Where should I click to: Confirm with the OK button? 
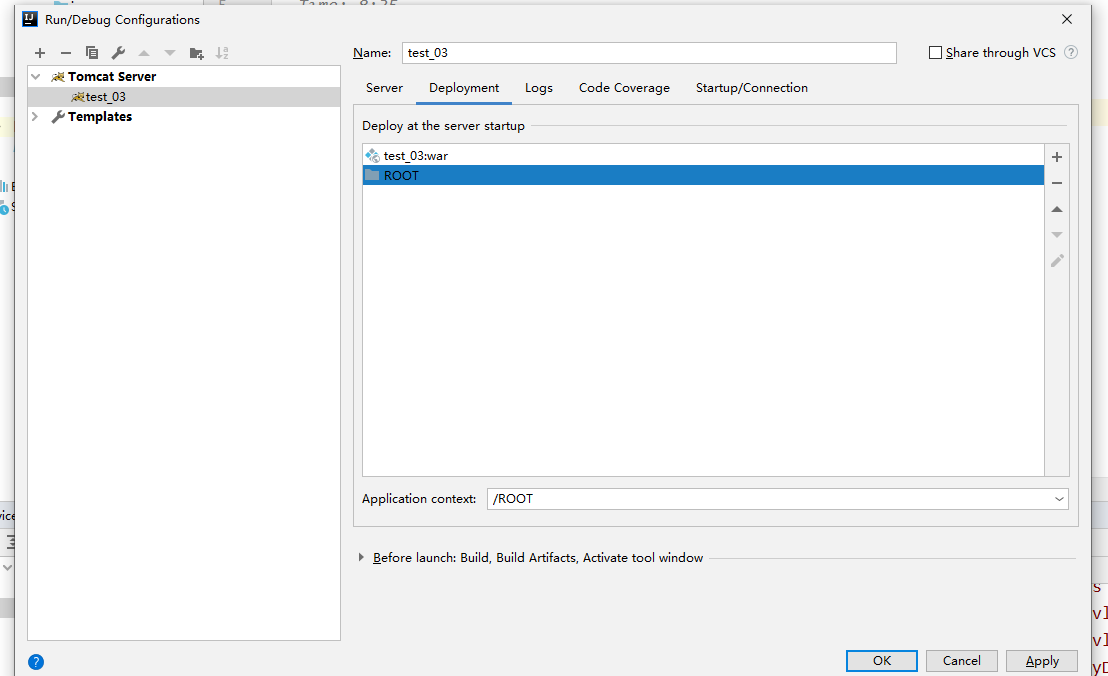coord(881,660)
